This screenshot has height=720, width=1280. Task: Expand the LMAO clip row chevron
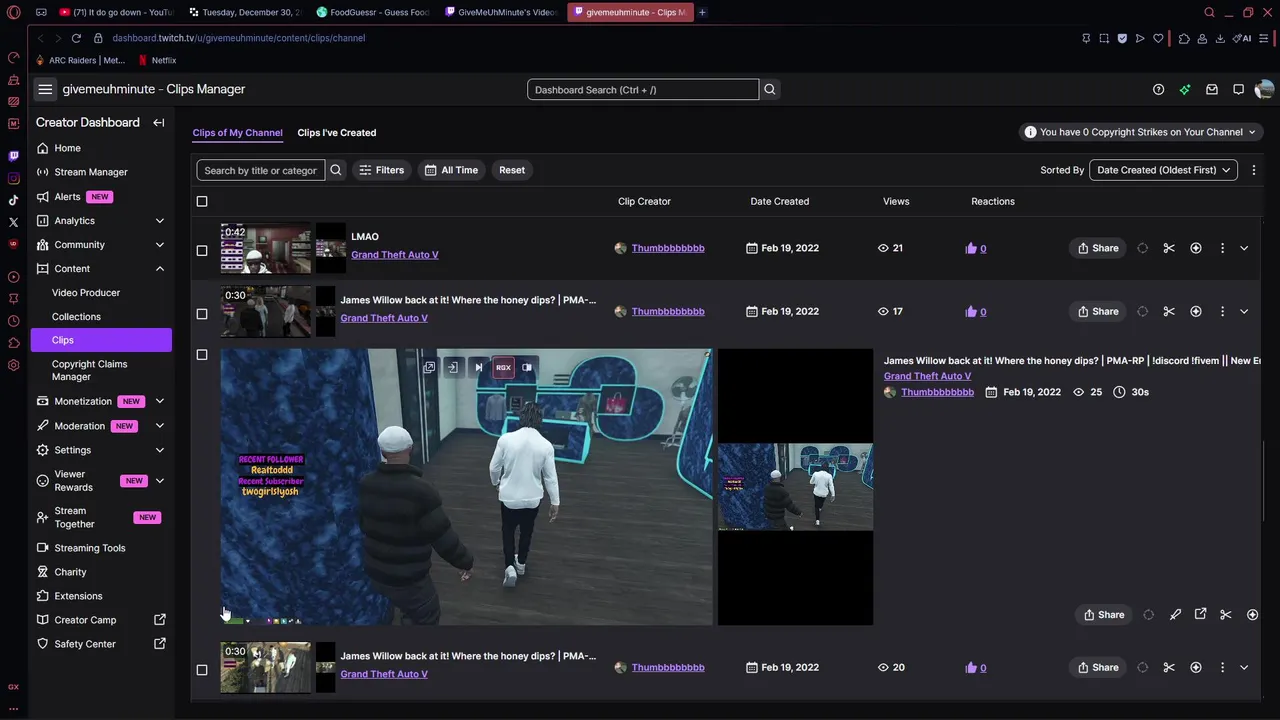[1244, 248]
